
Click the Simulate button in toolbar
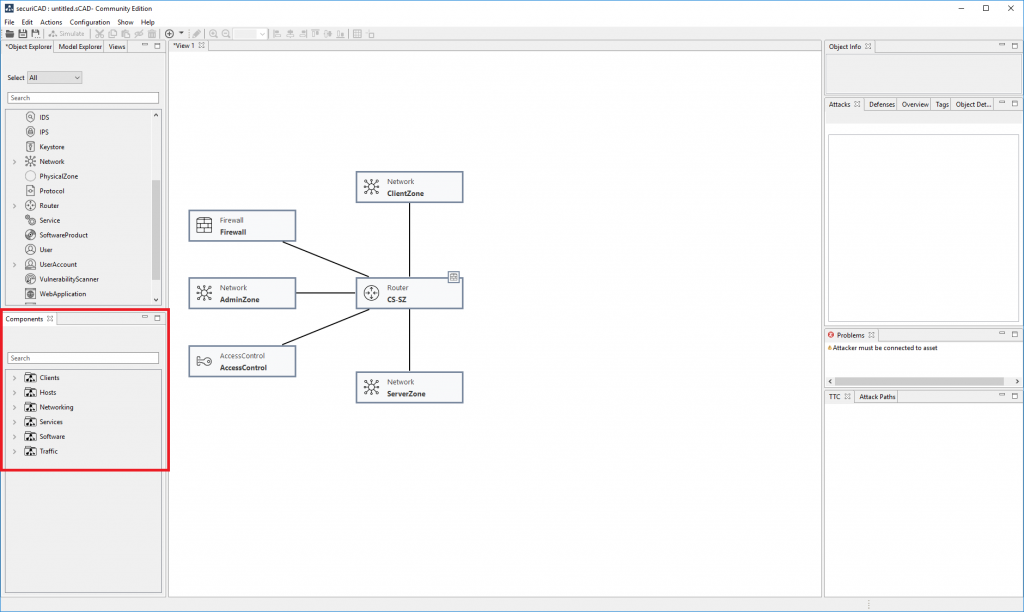click(x=67, y=34)
